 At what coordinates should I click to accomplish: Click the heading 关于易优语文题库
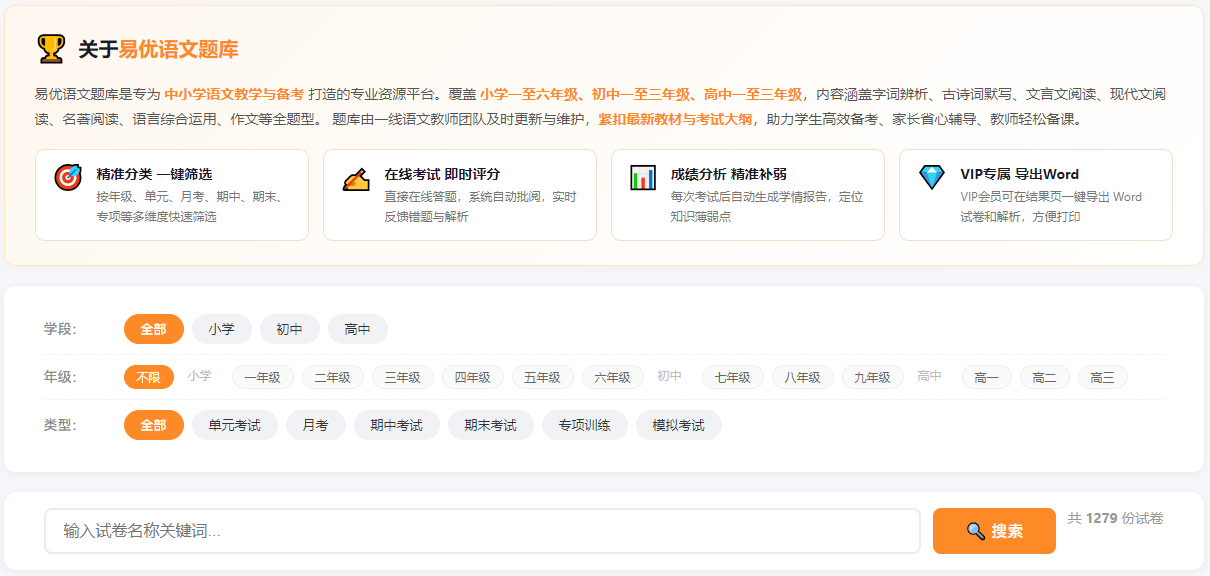pyautogui.click(x=158, y=49)
